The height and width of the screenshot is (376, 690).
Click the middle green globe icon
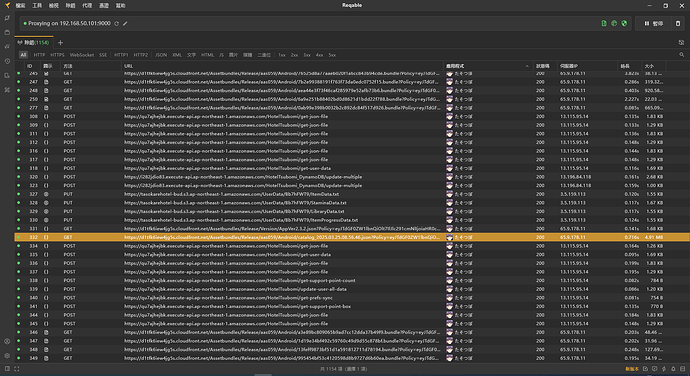point(614,23)
